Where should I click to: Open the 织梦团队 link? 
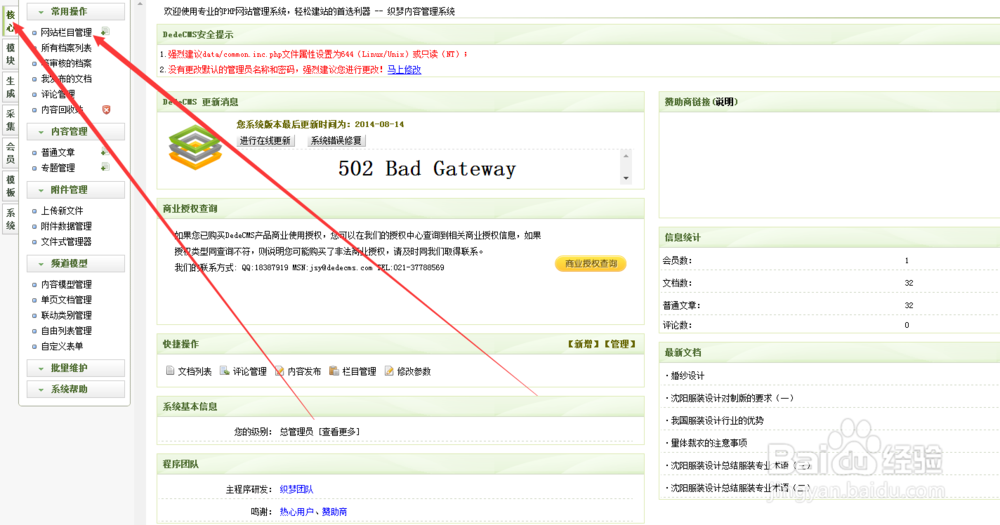pos(297,489)
